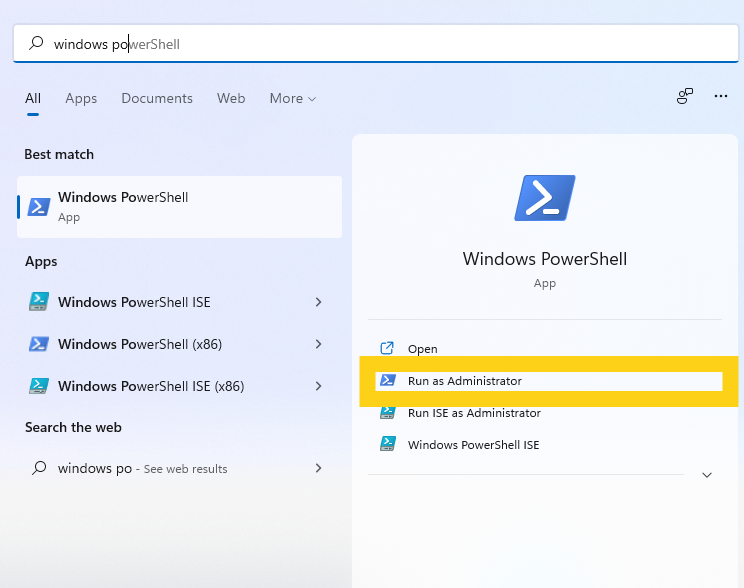
Task: Click the search magnifier icon in search box
Action: [36, 43]
